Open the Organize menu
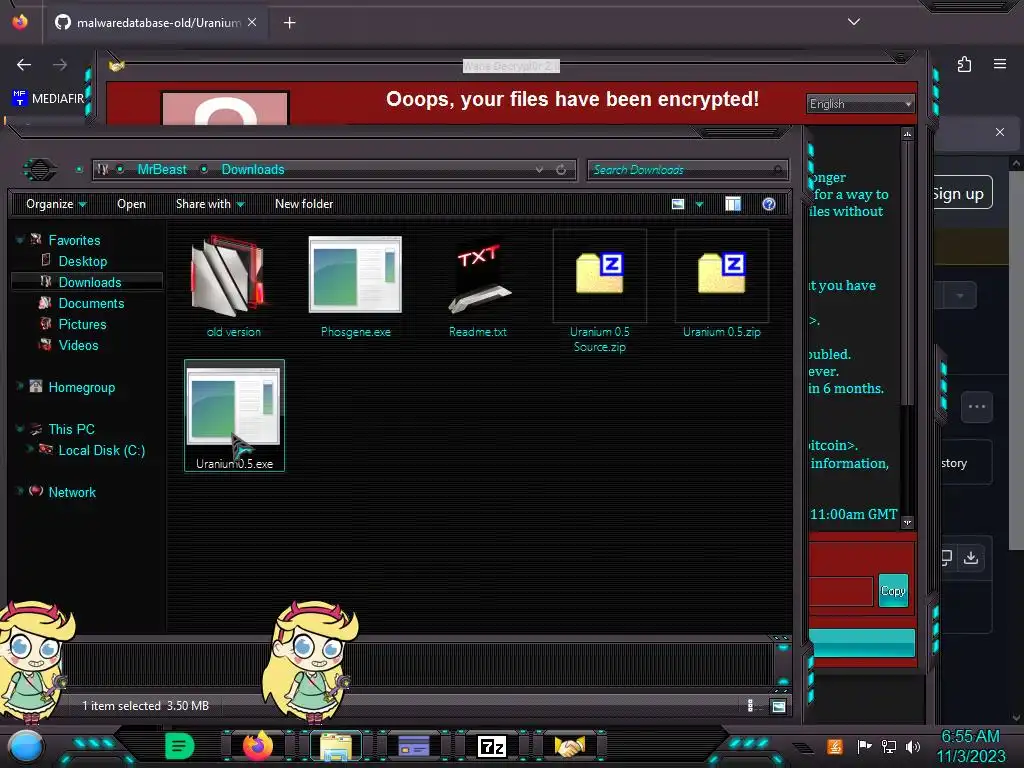This screenshot has width=1024, height=768. click(x=56, y=204)
